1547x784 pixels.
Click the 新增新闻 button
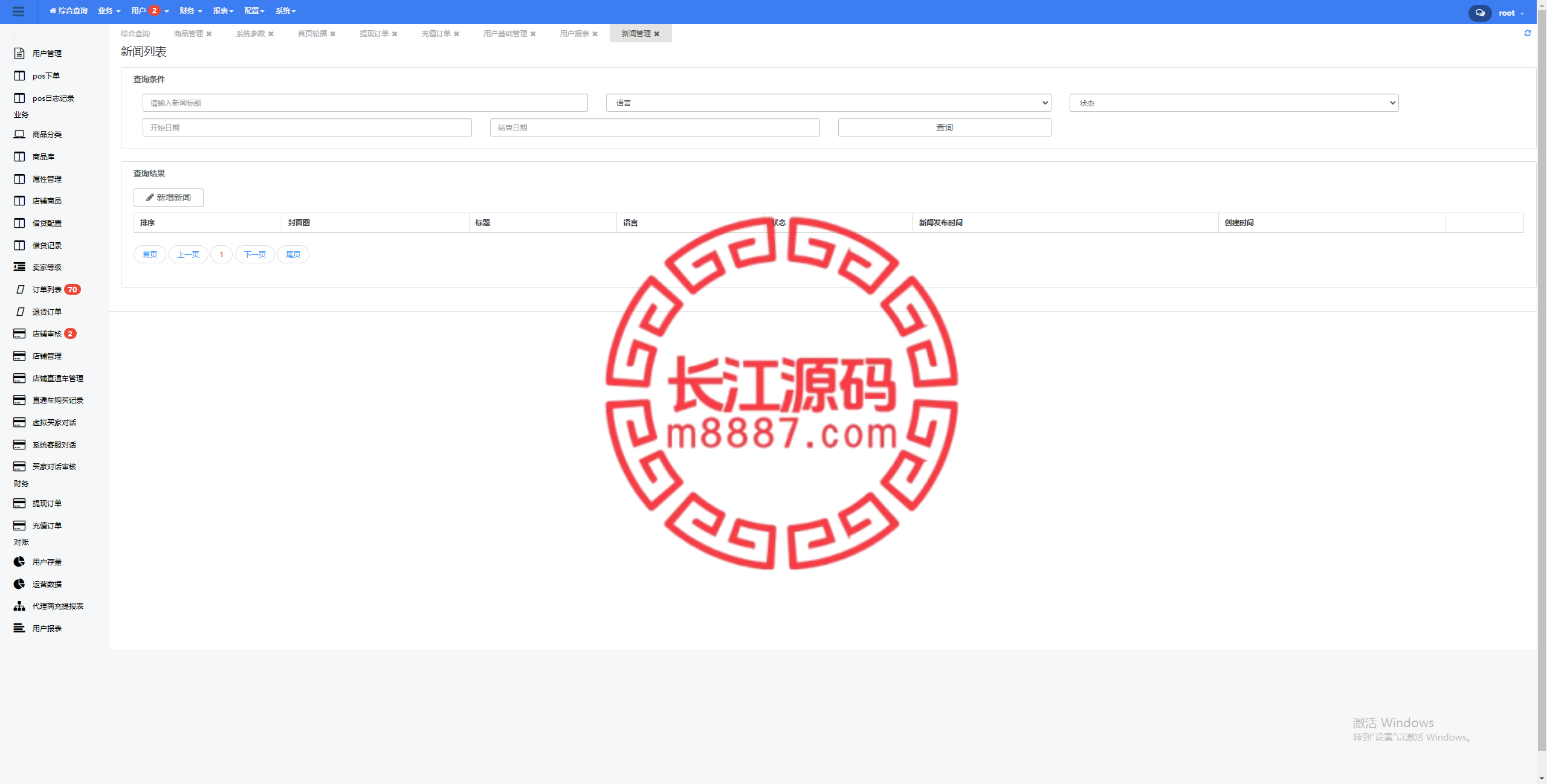[x=169, y=198]
